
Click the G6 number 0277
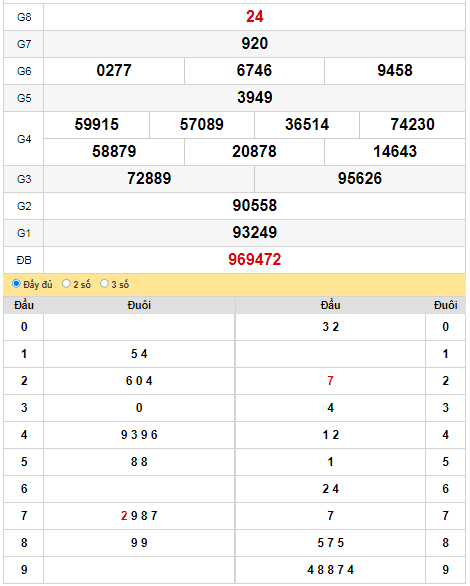point(114,71)
